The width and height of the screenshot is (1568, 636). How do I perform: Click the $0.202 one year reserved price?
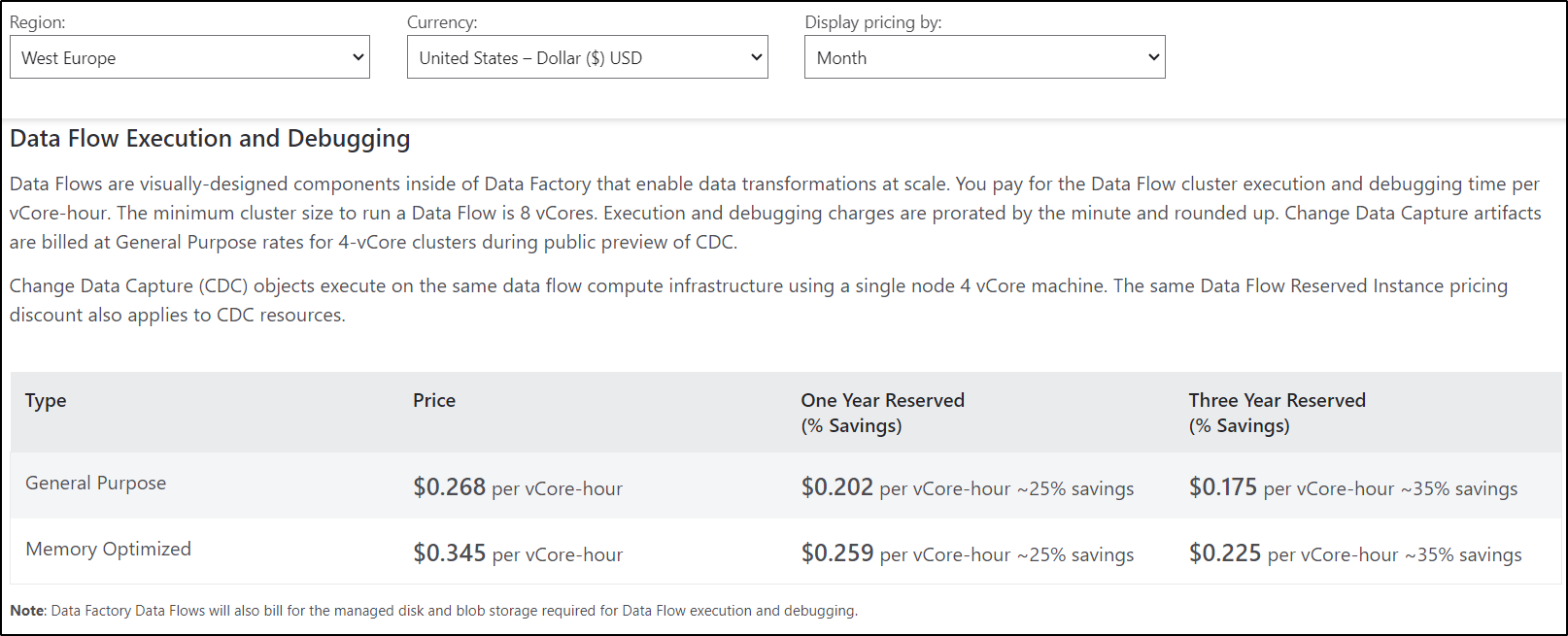[837, 487]
